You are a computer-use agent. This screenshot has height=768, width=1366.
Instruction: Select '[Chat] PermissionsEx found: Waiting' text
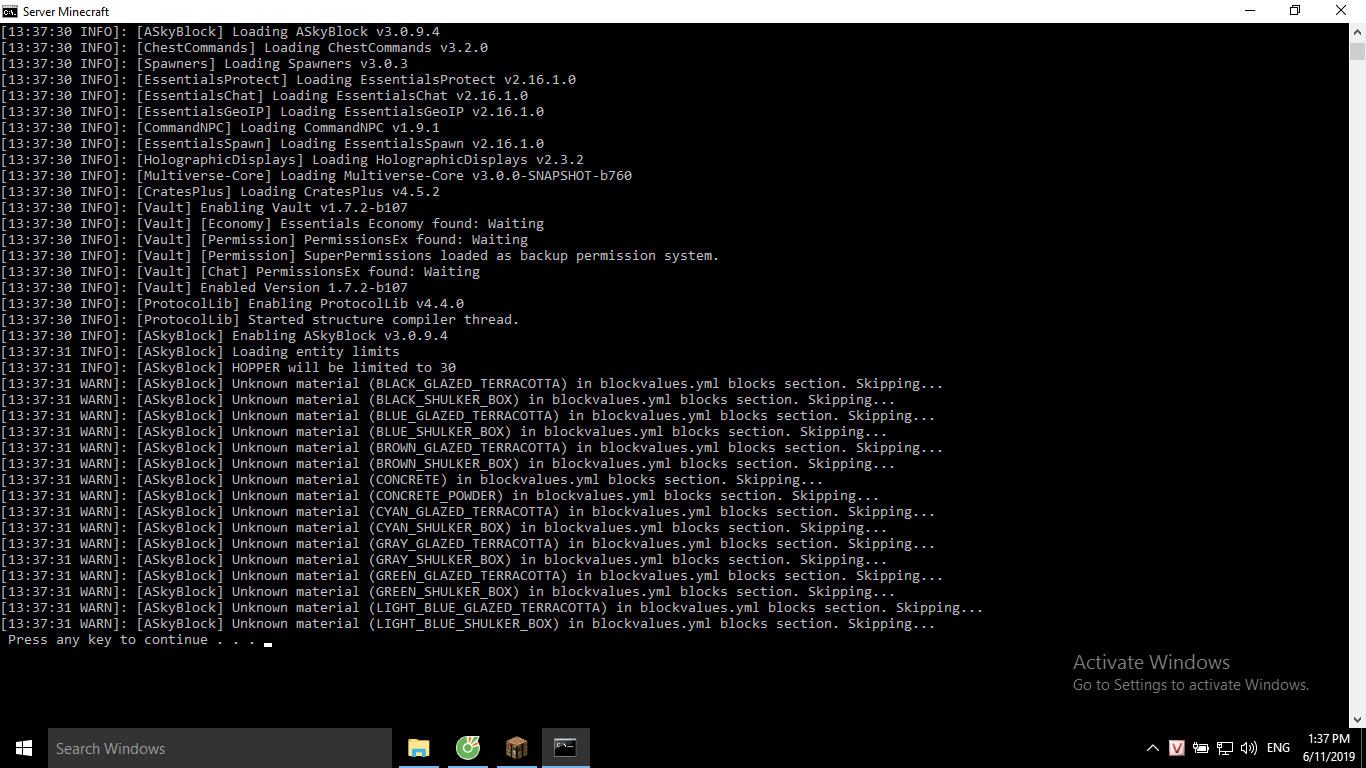click(x=340, y=272)
